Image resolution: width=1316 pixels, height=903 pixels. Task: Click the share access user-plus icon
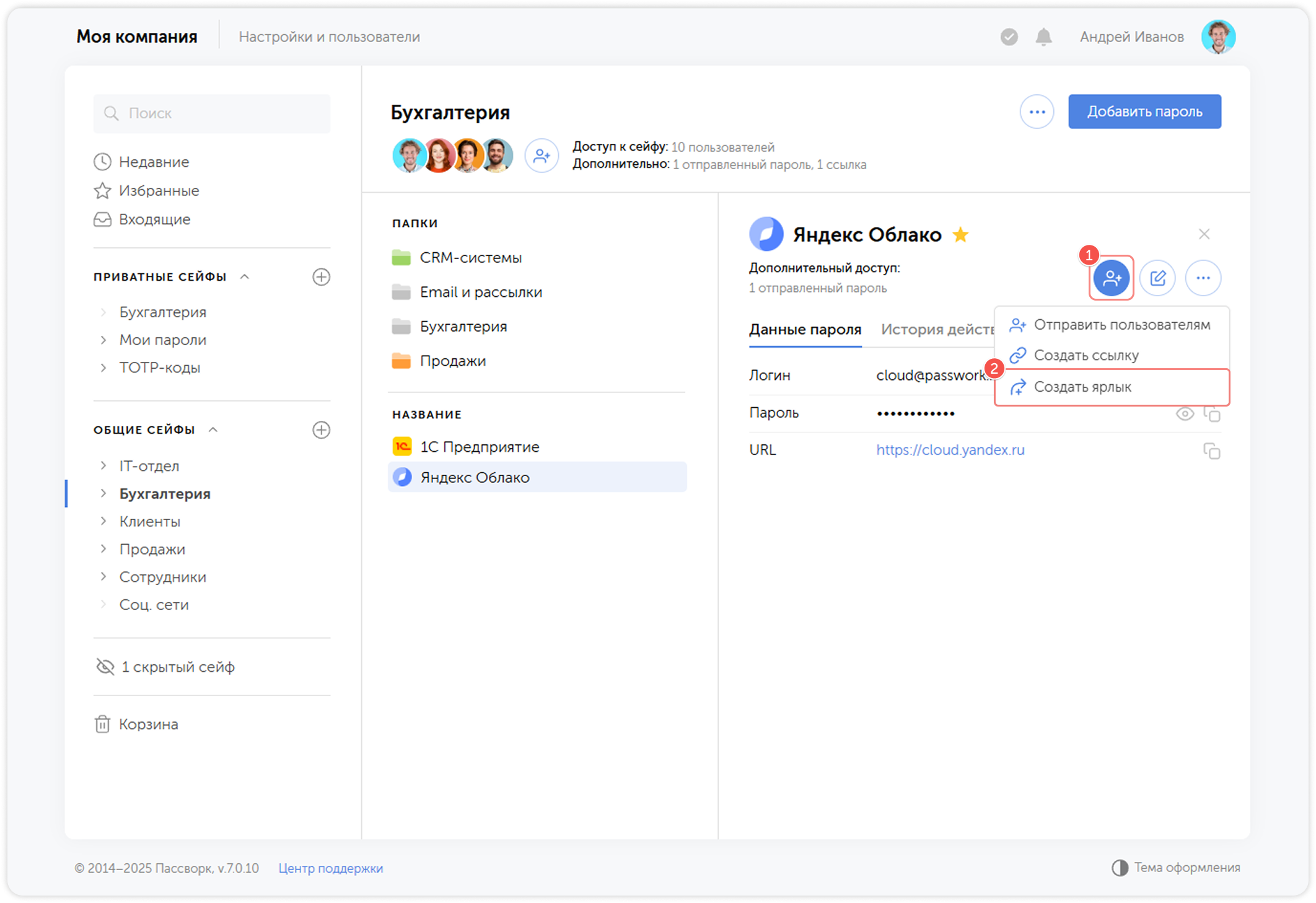click(1112, 278)
